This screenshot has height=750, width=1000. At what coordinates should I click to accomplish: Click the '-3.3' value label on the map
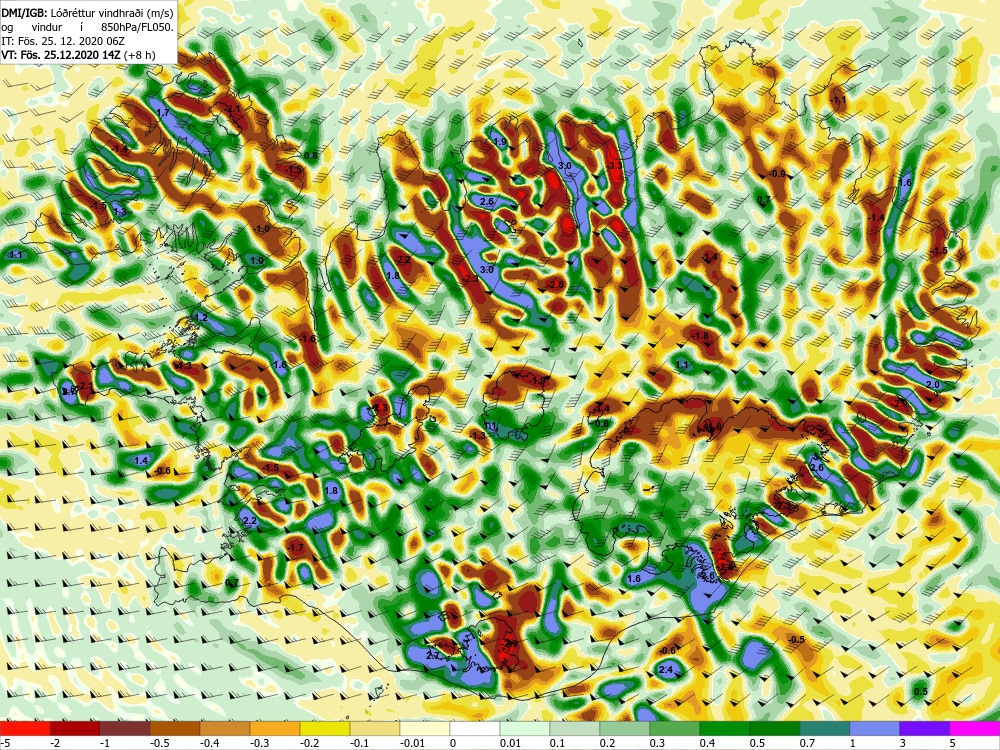[x=615, y=166]
